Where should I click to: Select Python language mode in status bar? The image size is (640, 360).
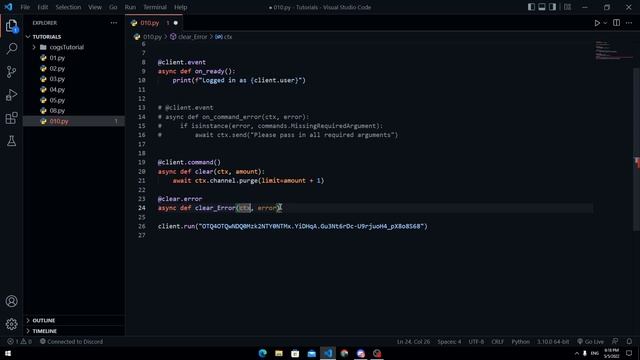[x=520, y=342]
